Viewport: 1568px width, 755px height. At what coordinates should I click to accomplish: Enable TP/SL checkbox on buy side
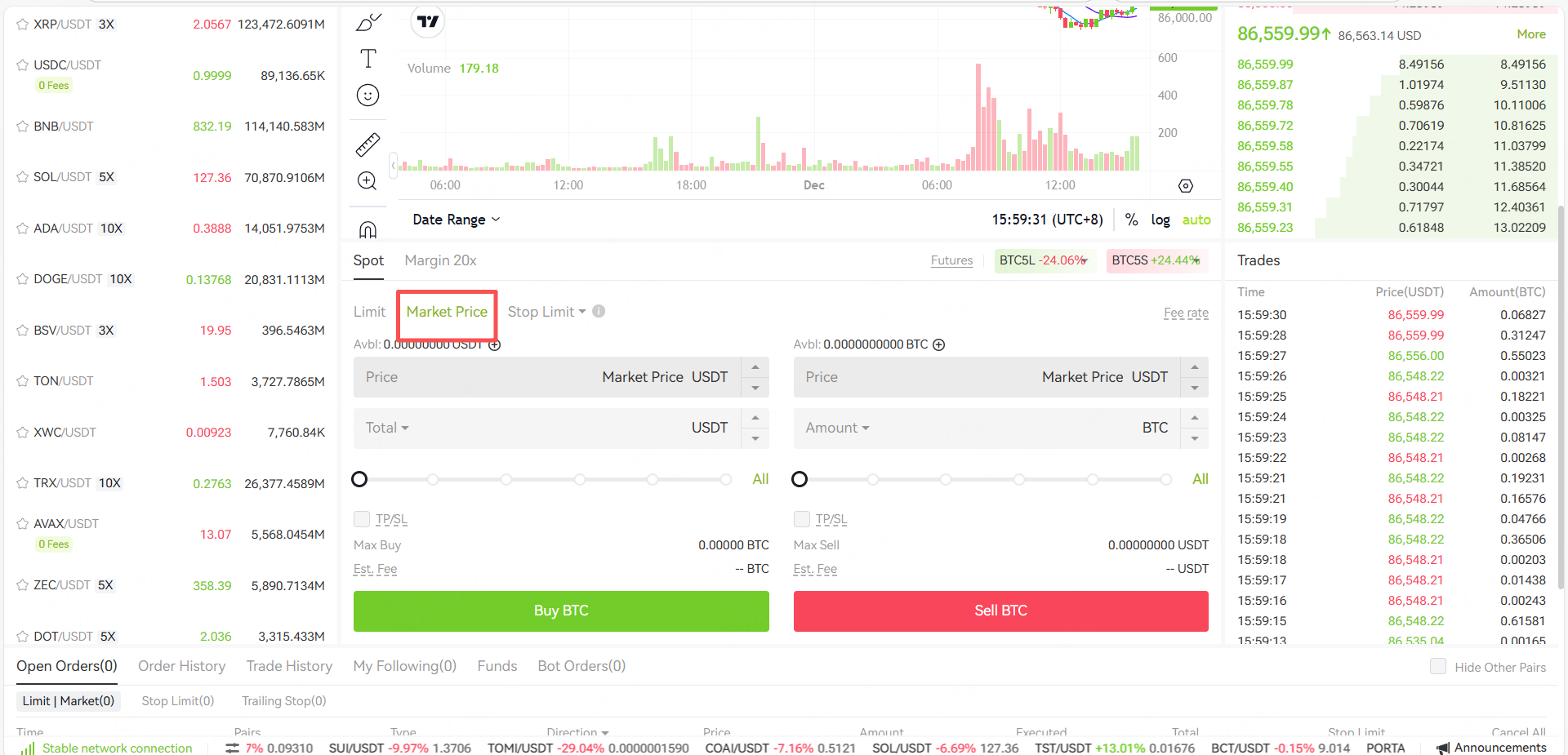click(362, 519)
